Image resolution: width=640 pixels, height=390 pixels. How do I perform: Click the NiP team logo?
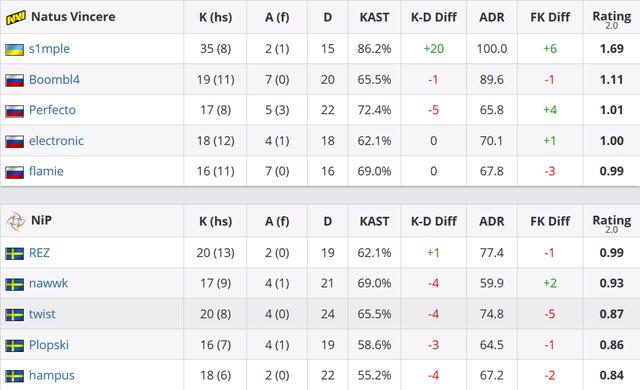pos(16,222)
